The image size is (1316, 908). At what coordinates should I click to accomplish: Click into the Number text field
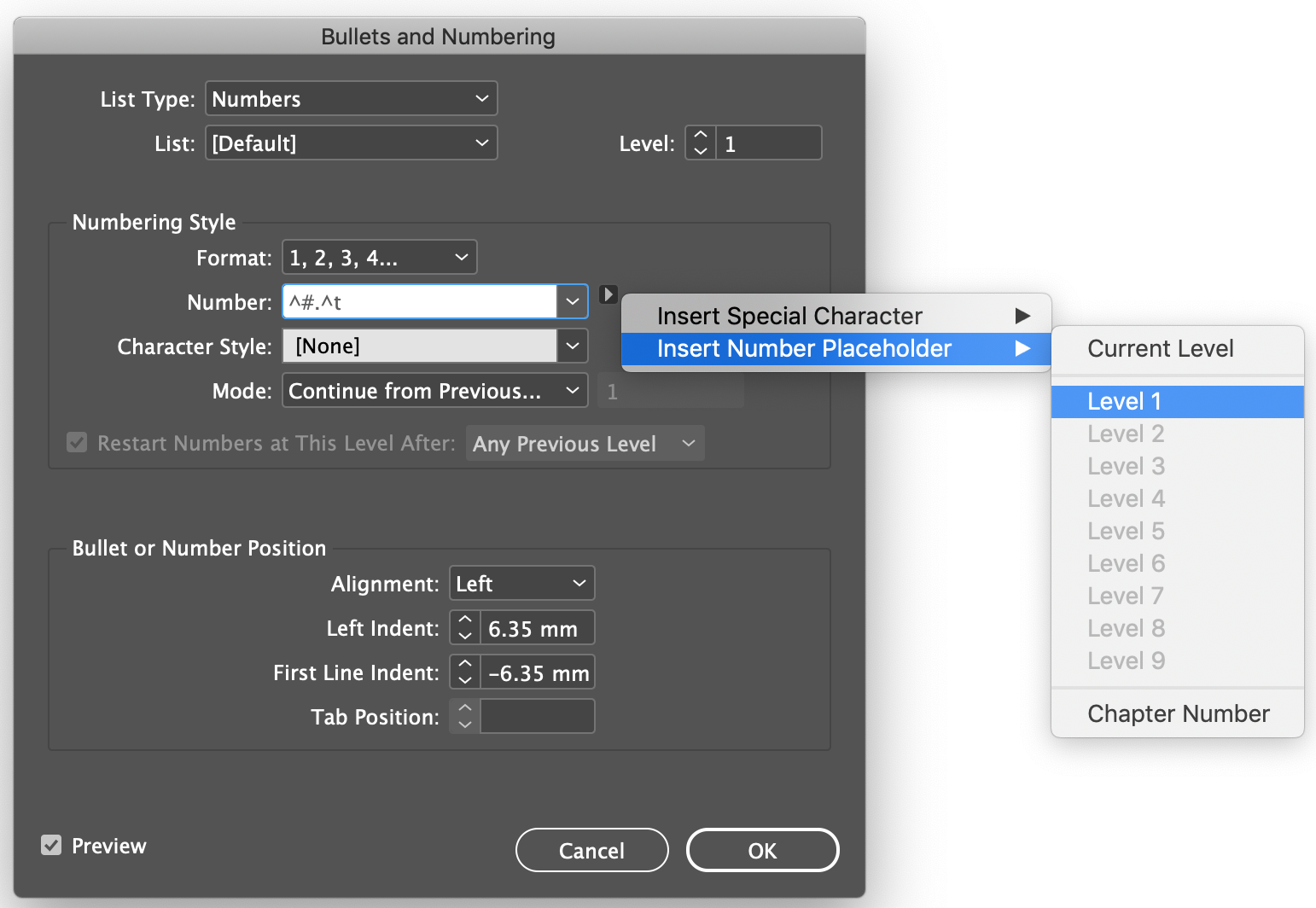420,302
